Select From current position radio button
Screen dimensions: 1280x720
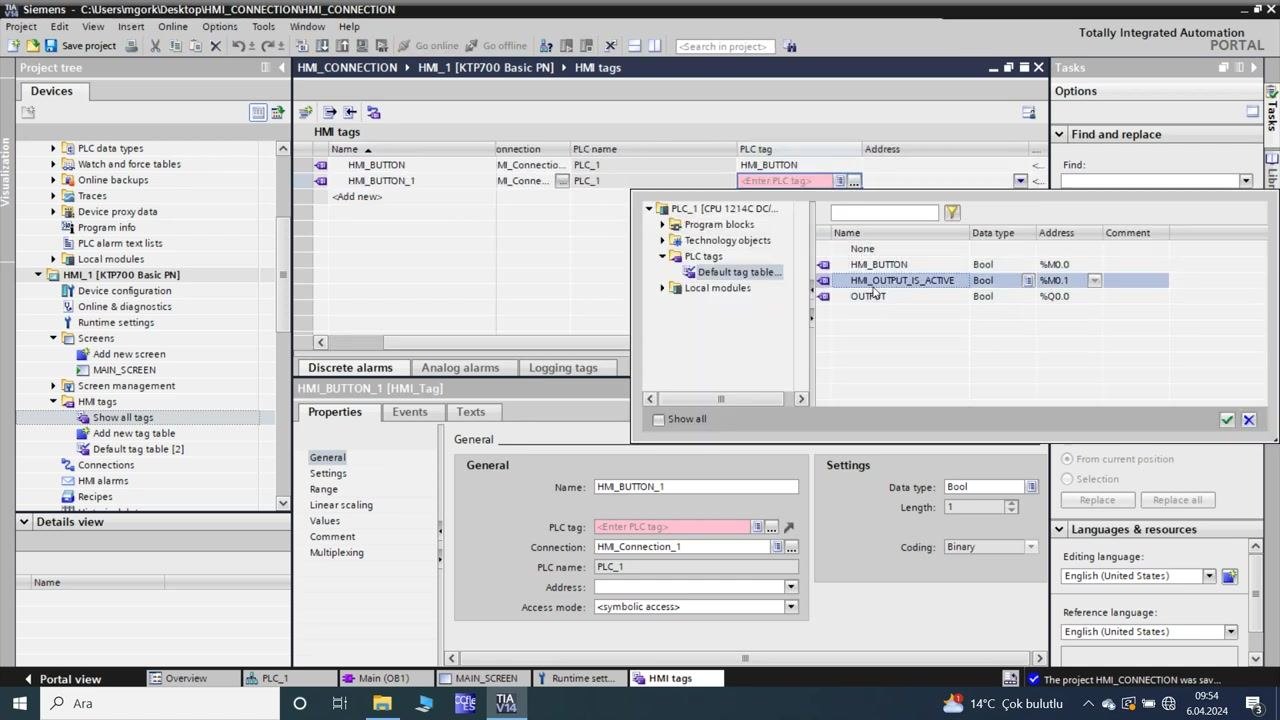click(x=1067, y=459)
